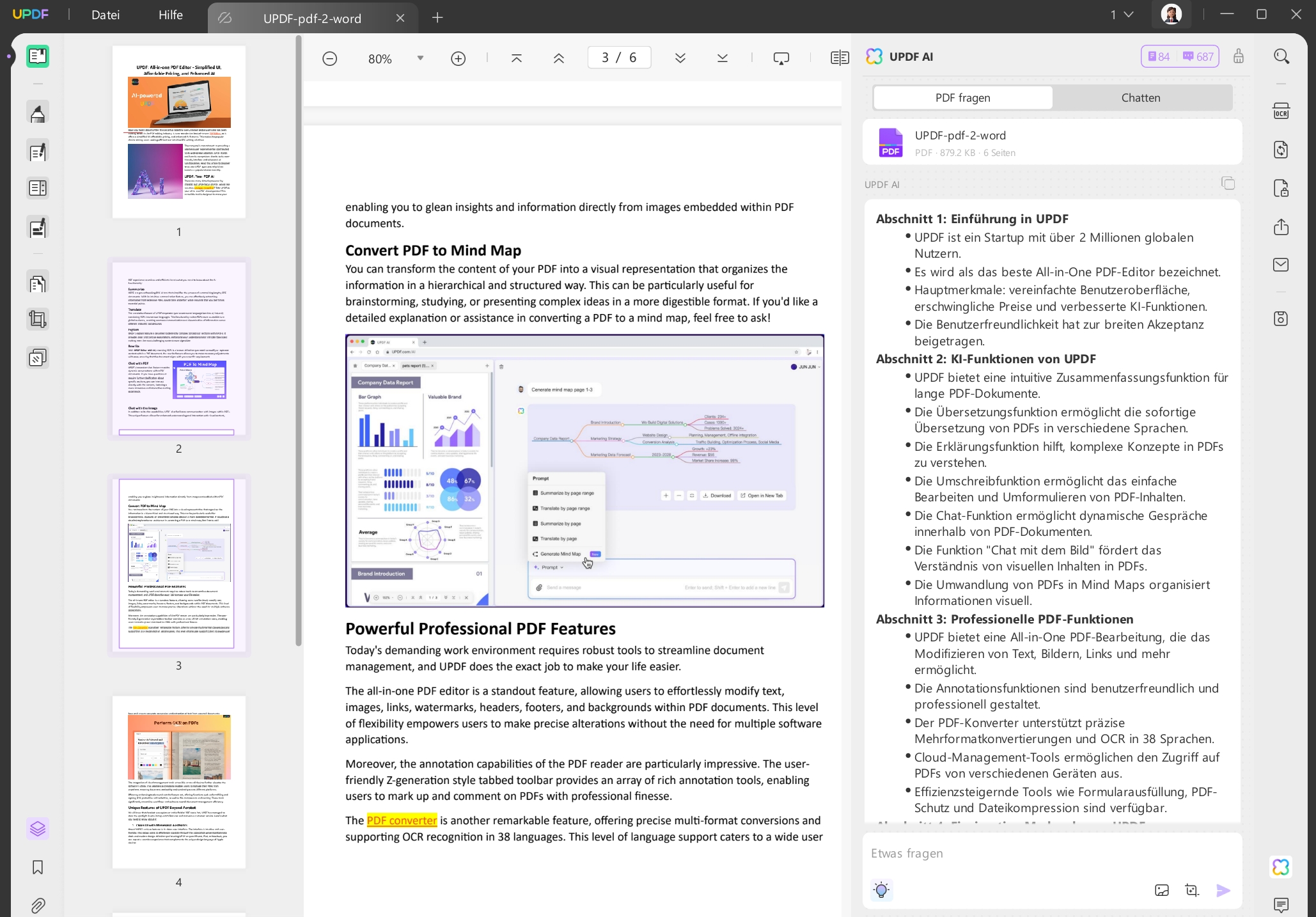1316x917 pixels.
Task: Attach an image to the AI question
Action: [1162, 890]
